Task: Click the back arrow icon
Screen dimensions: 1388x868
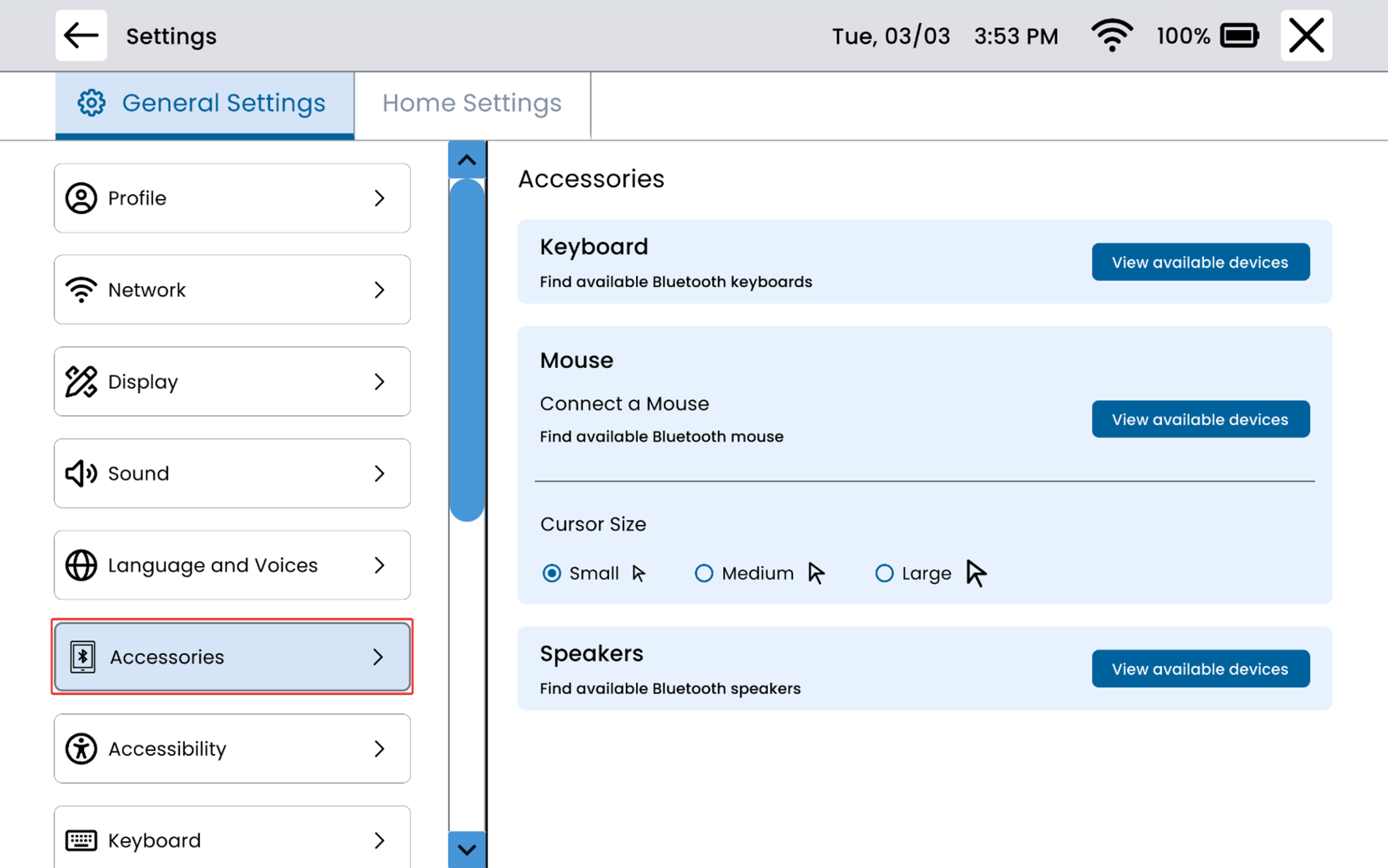Action: point(81,36)
